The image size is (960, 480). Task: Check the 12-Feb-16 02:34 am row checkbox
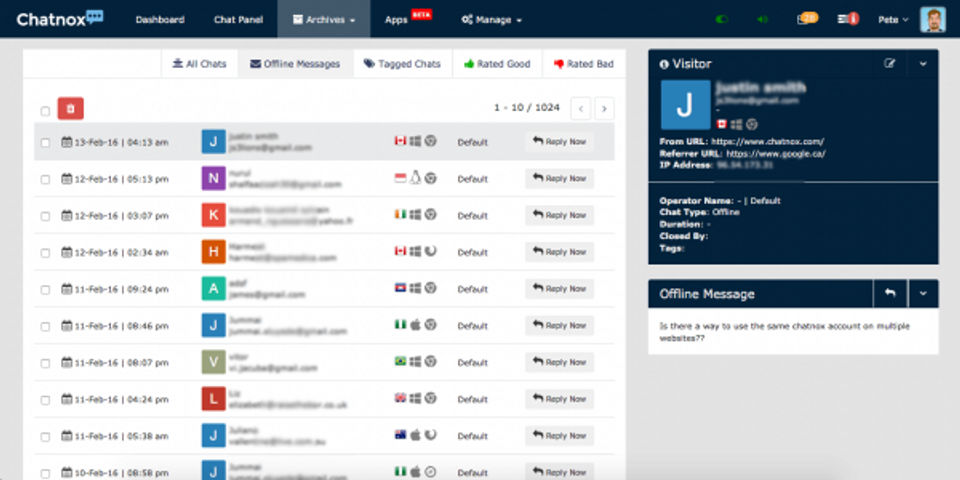tap(45, 253)
